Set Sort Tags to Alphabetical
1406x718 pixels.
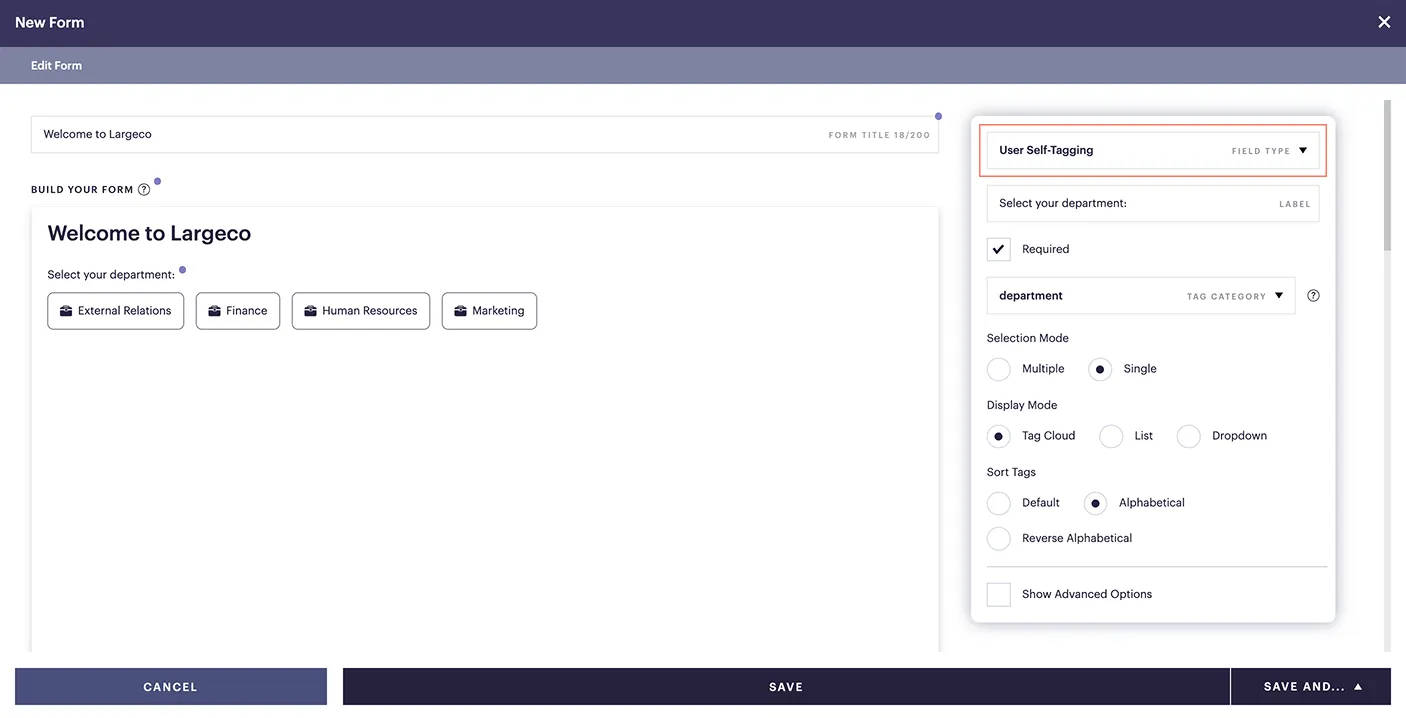(1096, 503)
